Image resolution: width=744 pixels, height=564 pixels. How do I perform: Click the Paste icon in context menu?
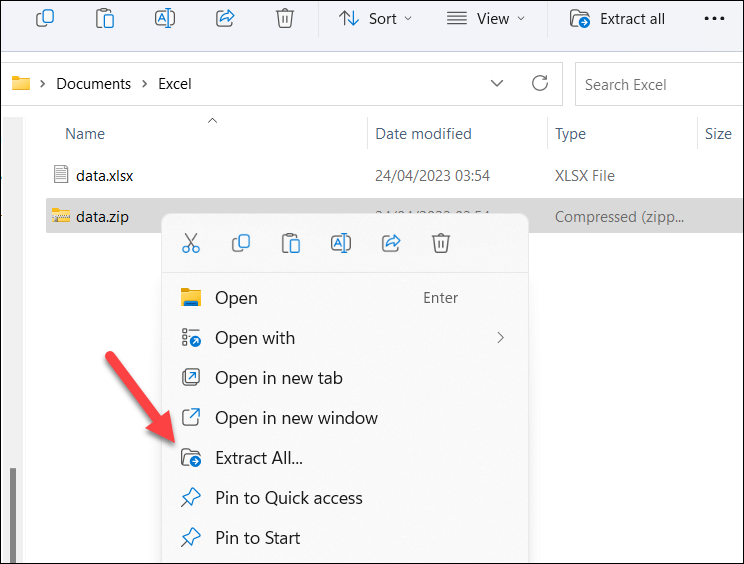point(291,243)
